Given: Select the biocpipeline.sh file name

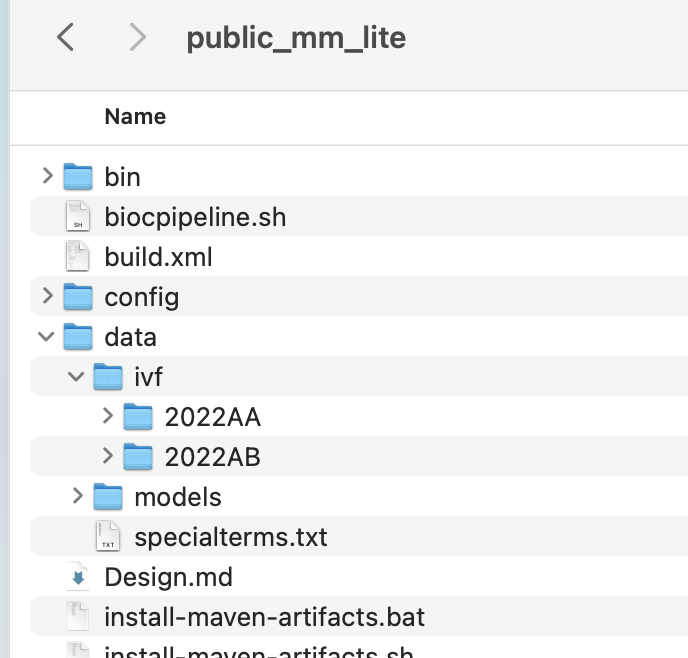Looking at the screenshot, I should [x=195, y=218].
